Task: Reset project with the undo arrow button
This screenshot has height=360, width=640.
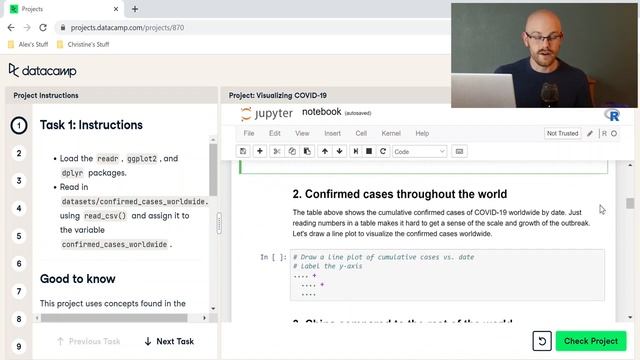Action: (542, 341)
